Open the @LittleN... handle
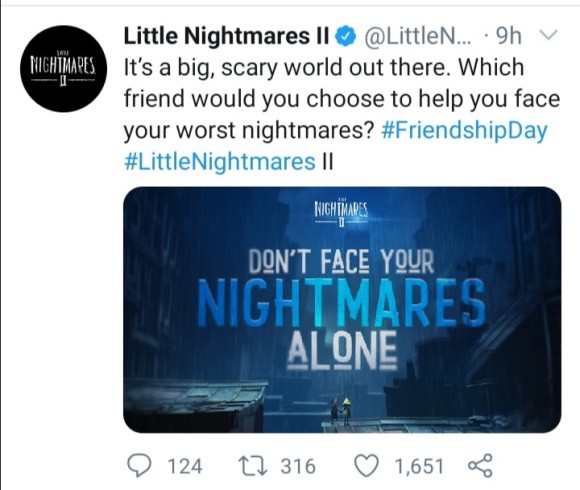Screen dimensions: 580x490 coord(418,36)
